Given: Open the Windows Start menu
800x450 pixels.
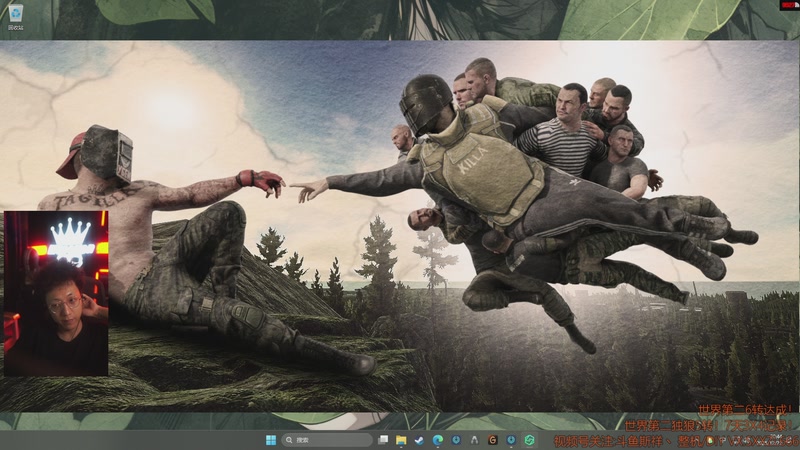Looking at the screenshot, I should click(271, 440).
